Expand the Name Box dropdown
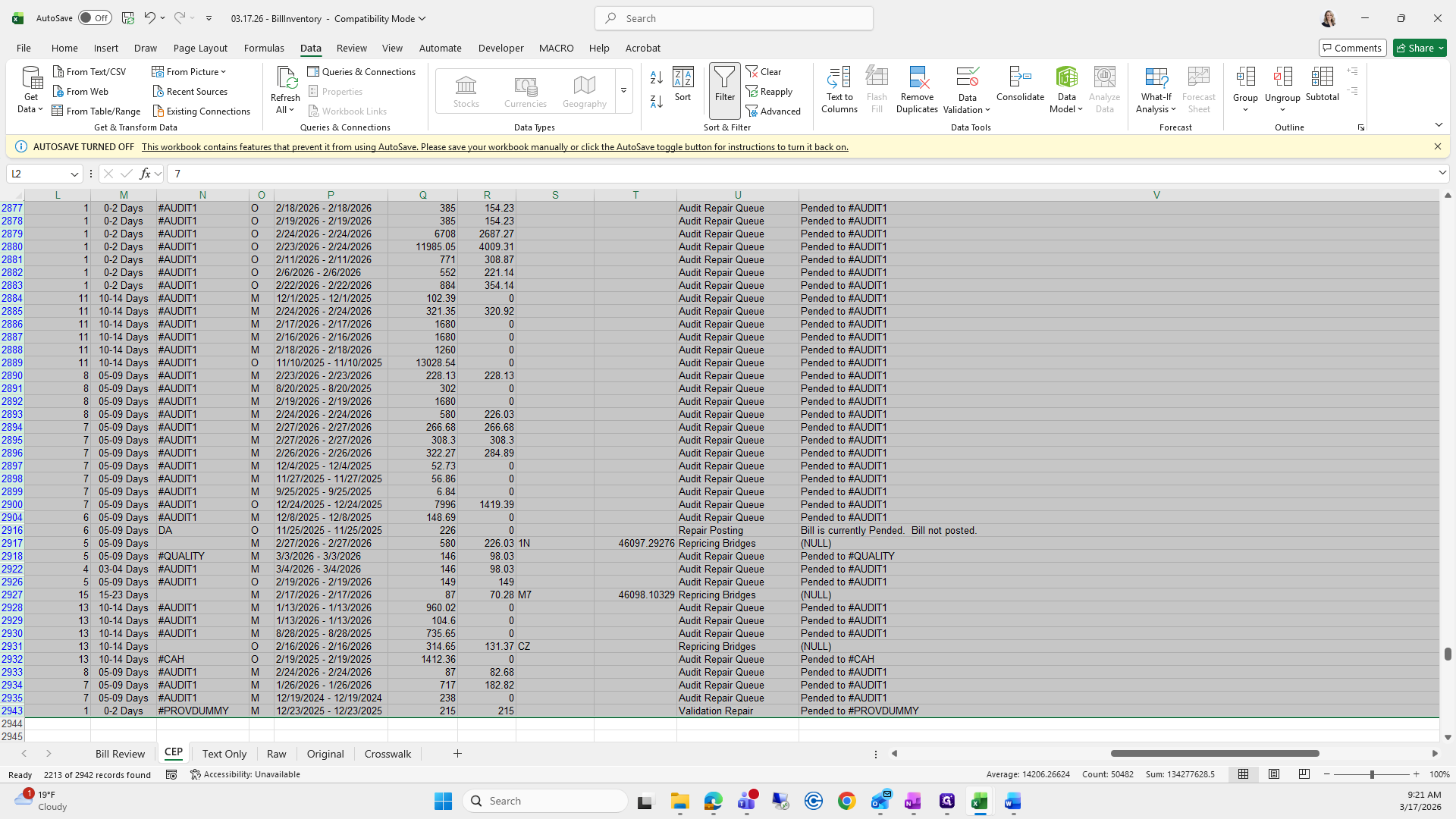Screen dimensions: 1456x819 coord(74,174)
